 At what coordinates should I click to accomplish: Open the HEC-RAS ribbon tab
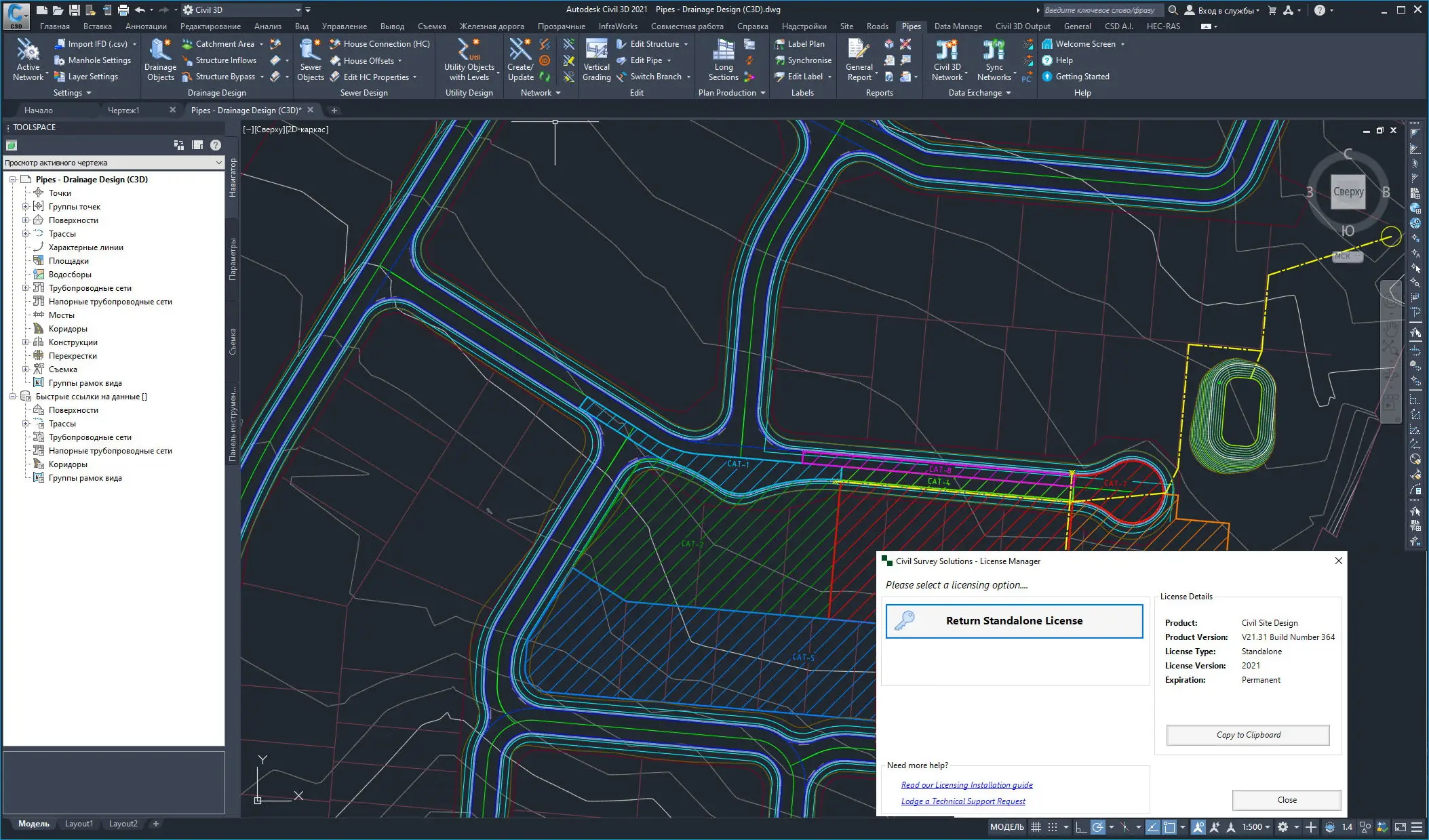click(1163, 26)
